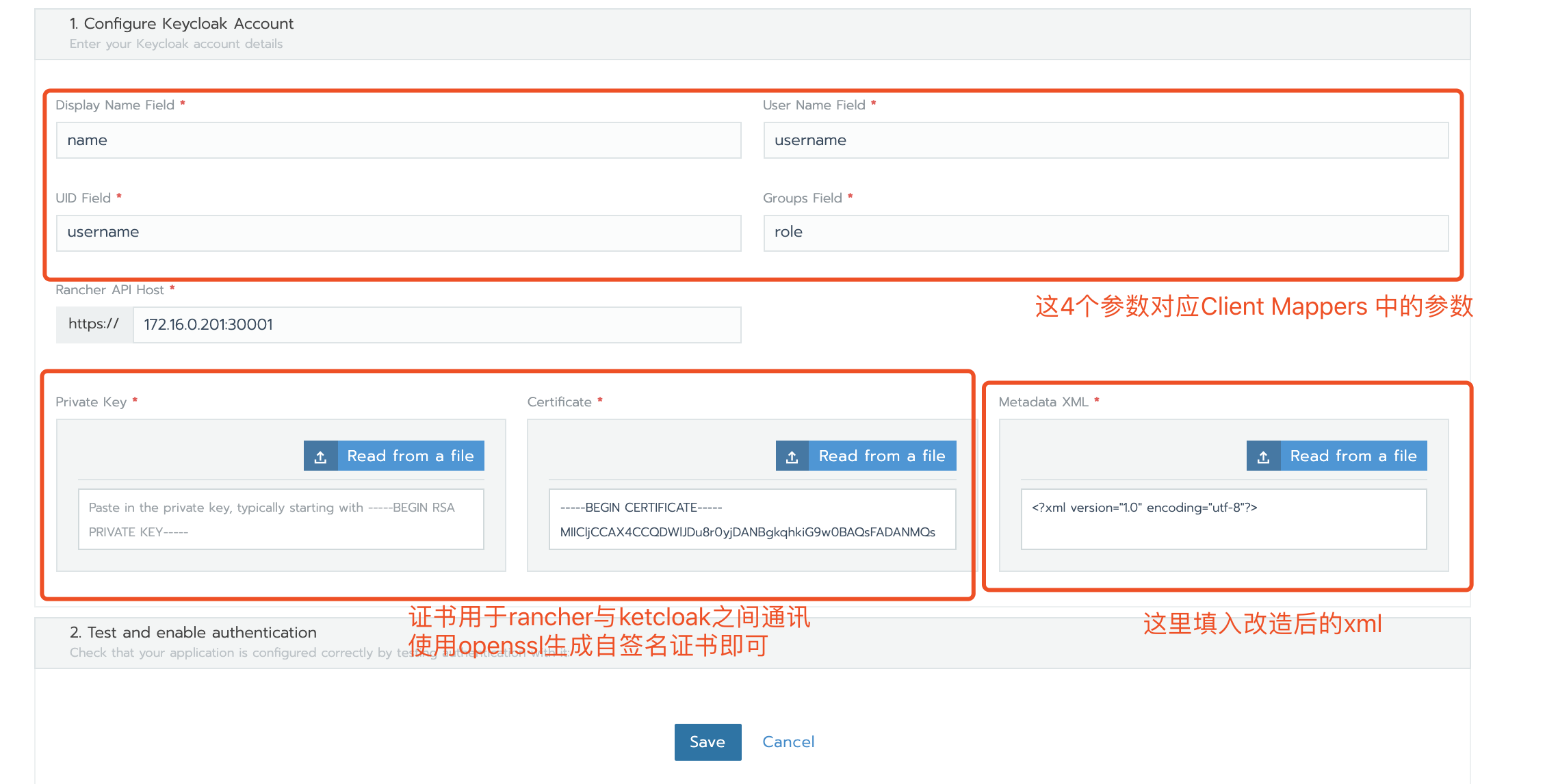This screenshot has width=1545, height=784.
Task: Edit the Rancher API Host address
Action: click(x=437, y=325)
